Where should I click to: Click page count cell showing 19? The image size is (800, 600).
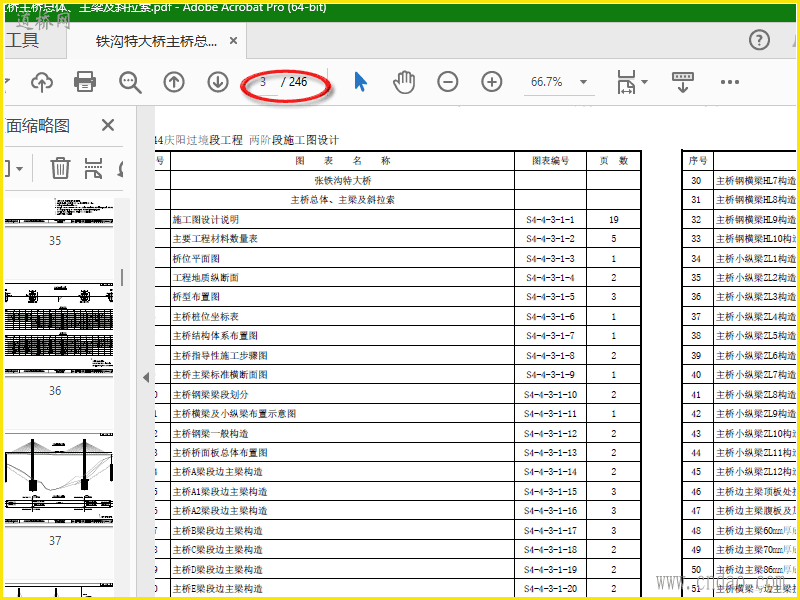[613, 219]
